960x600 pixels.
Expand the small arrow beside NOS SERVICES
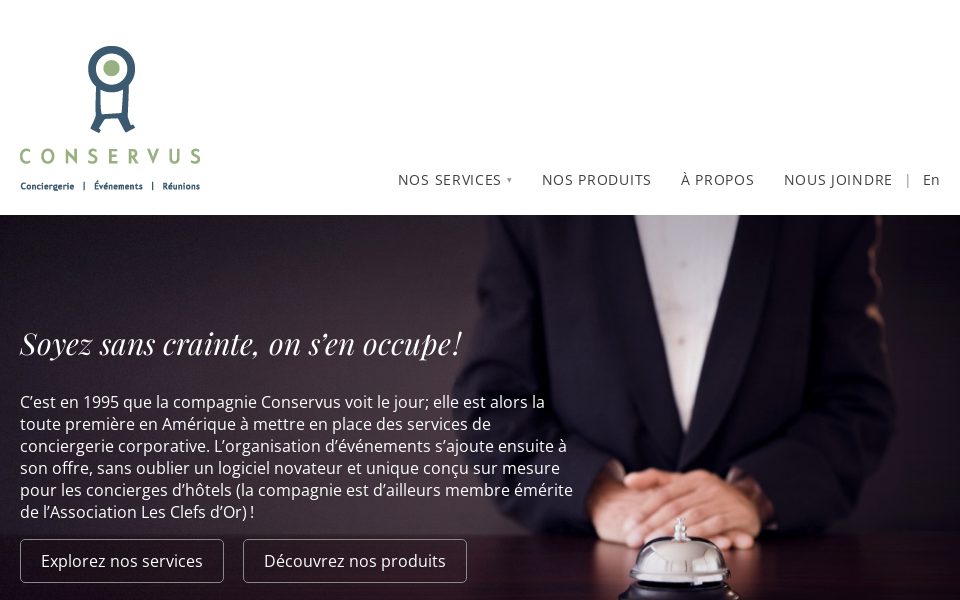tap(509, 180)
